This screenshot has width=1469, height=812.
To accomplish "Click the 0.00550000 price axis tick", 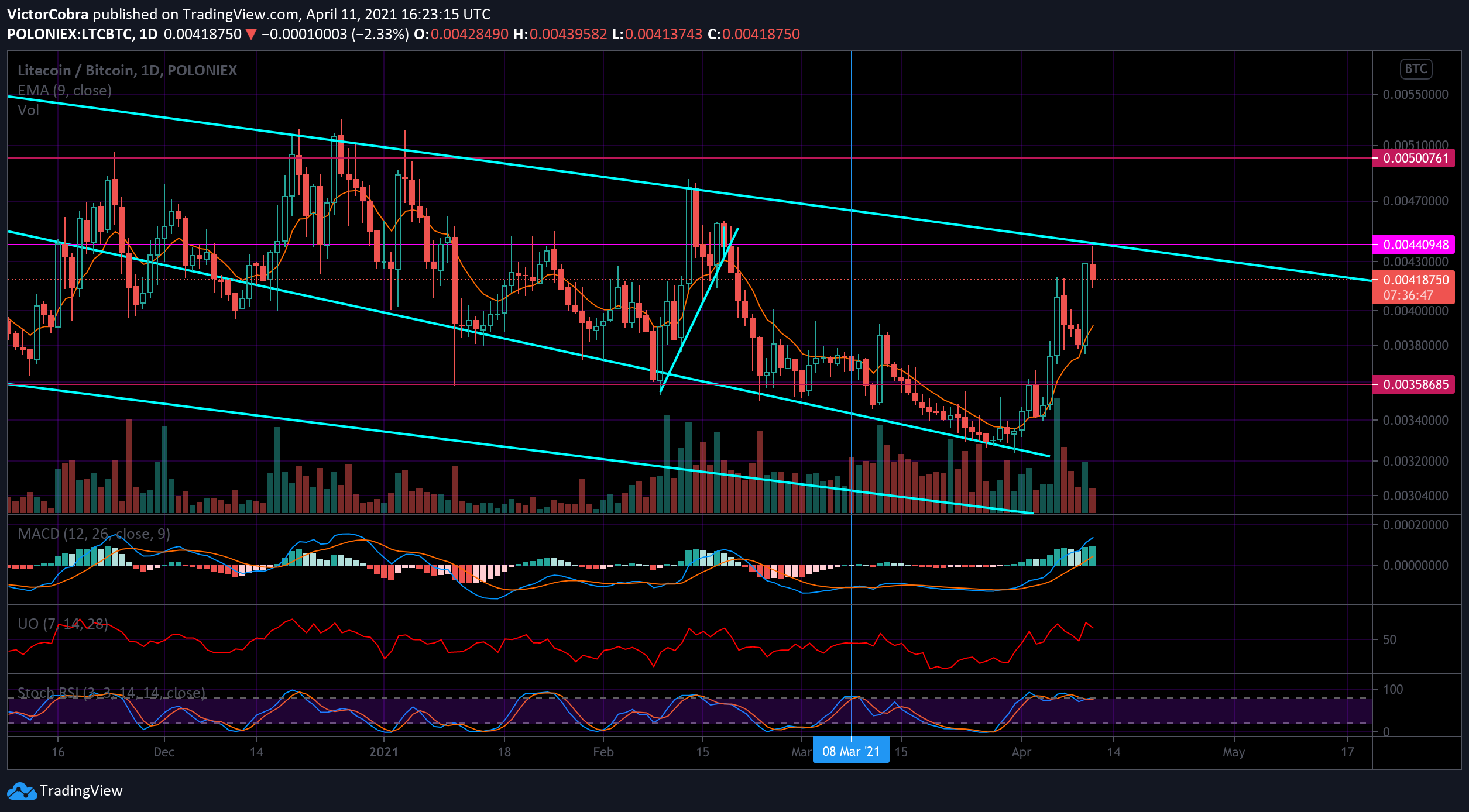I will click(x=1415, y=95).
